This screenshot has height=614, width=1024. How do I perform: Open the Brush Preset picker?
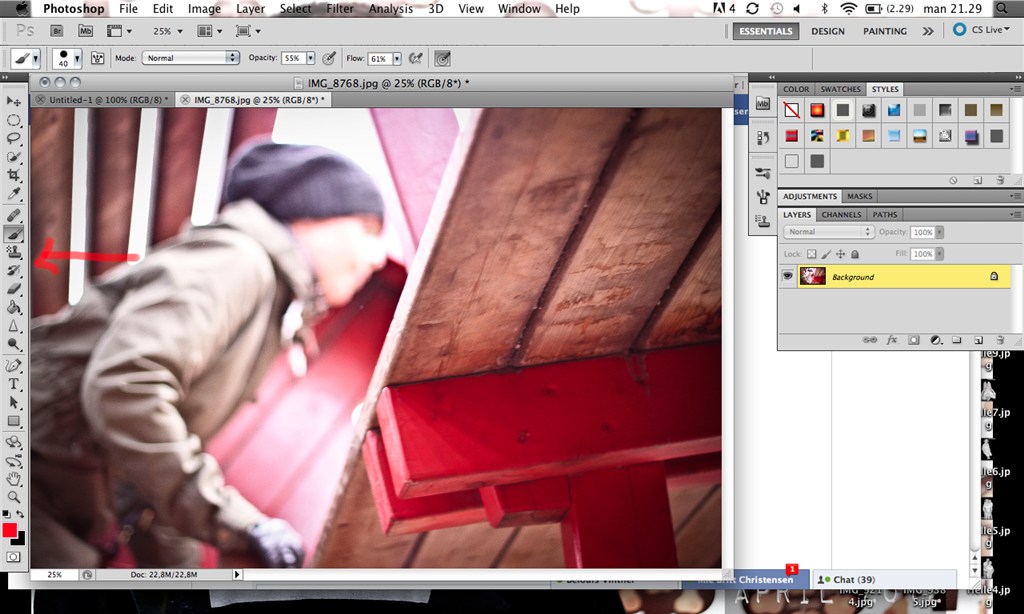coord(67,58)
